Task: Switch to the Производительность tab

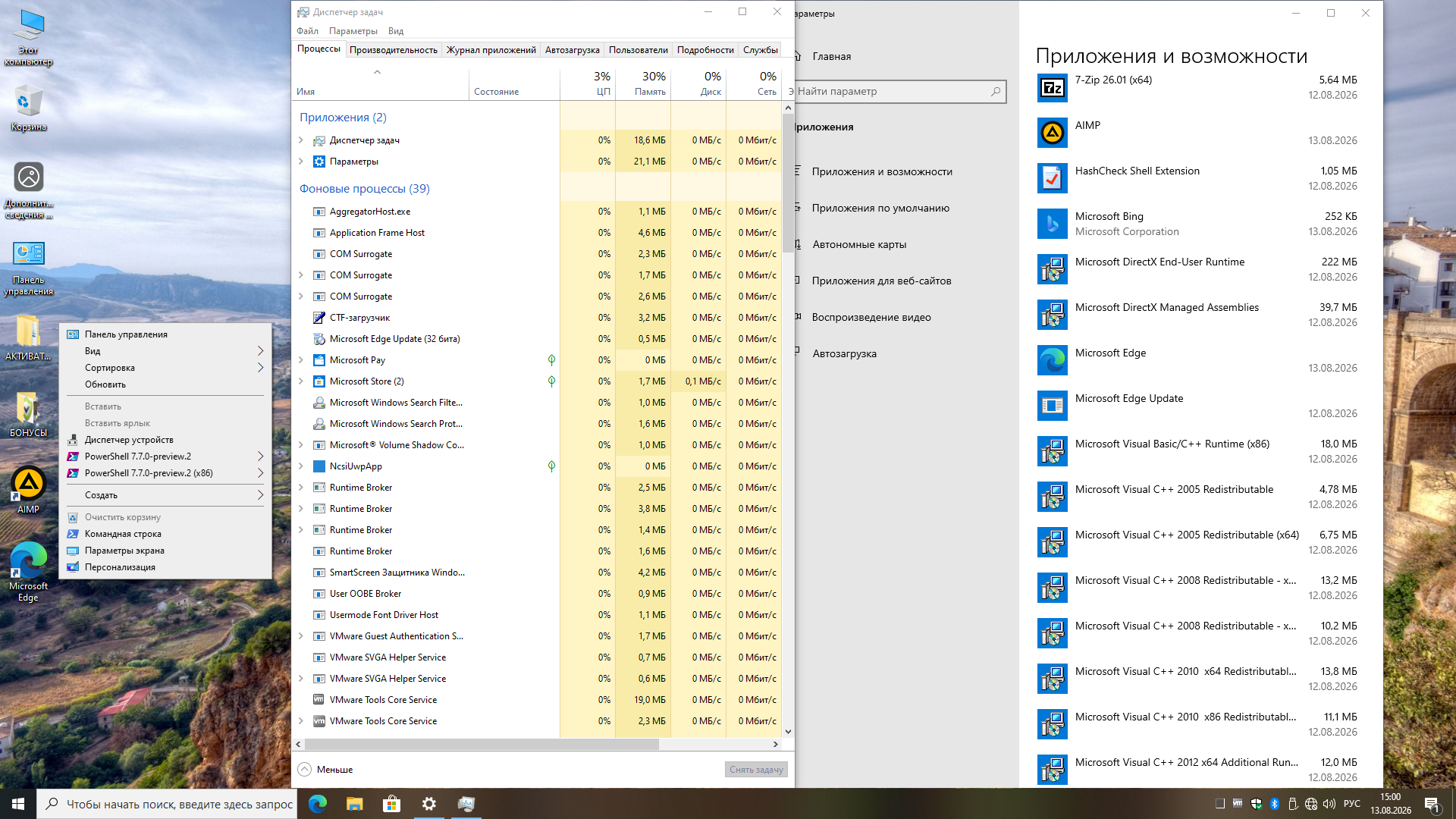Action: coord(394,50)
